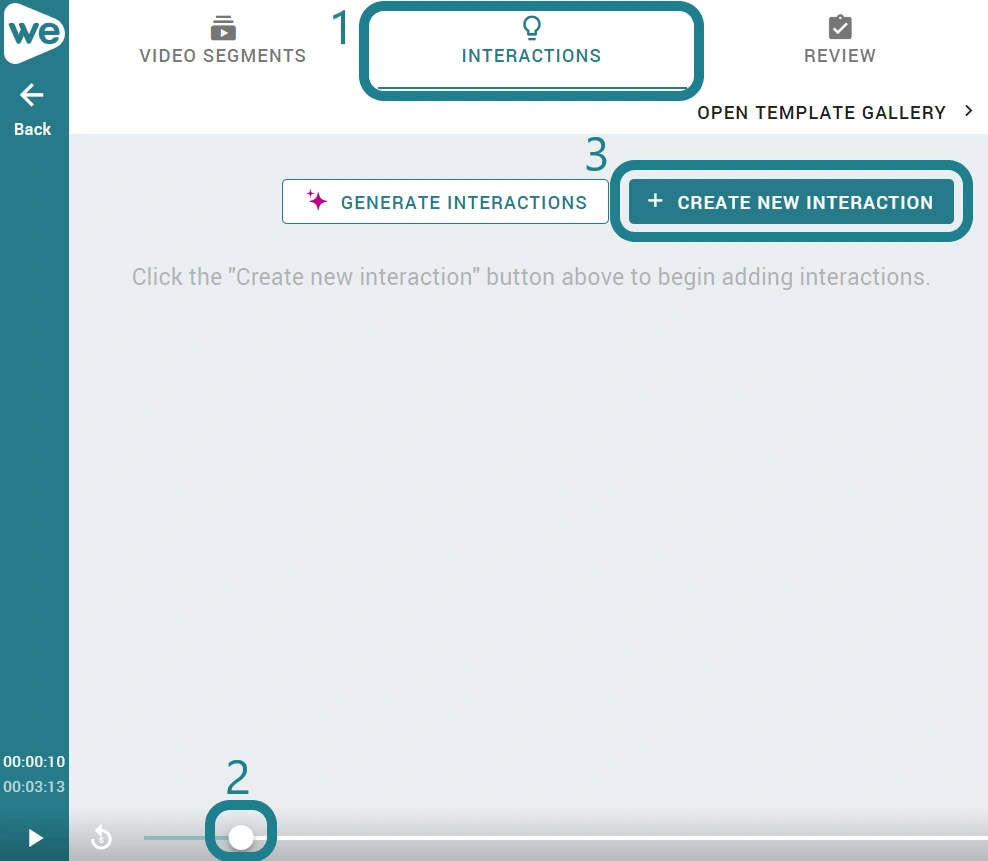
Task: Click the lightbulb icon above Interactions
Action: [x=532, y=27]
